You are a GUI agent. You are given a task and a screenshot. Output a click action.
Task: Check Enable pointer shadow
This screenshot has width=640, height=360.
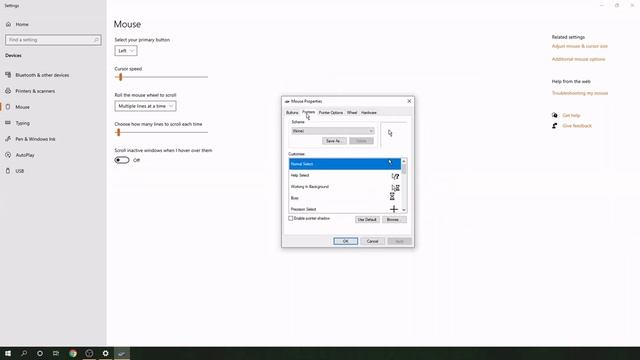(291, 218)
